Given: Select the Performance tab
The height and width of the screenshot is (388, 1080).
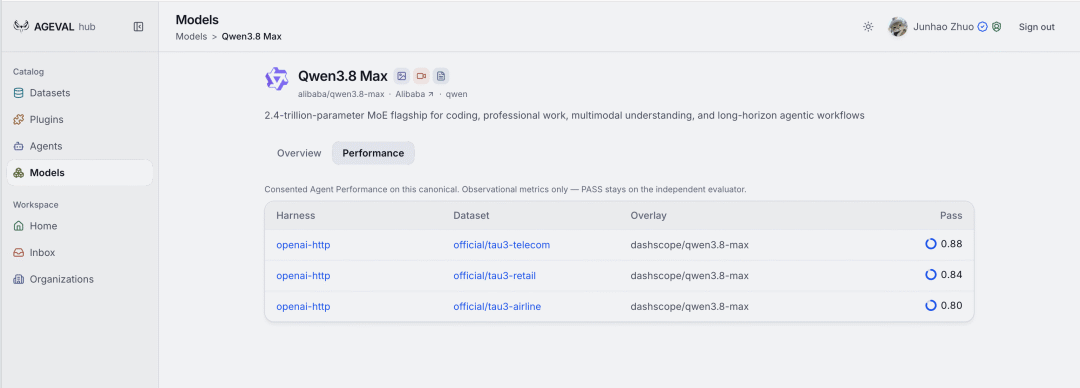Looking at the screenshot, I should click(x=373, y=153).
